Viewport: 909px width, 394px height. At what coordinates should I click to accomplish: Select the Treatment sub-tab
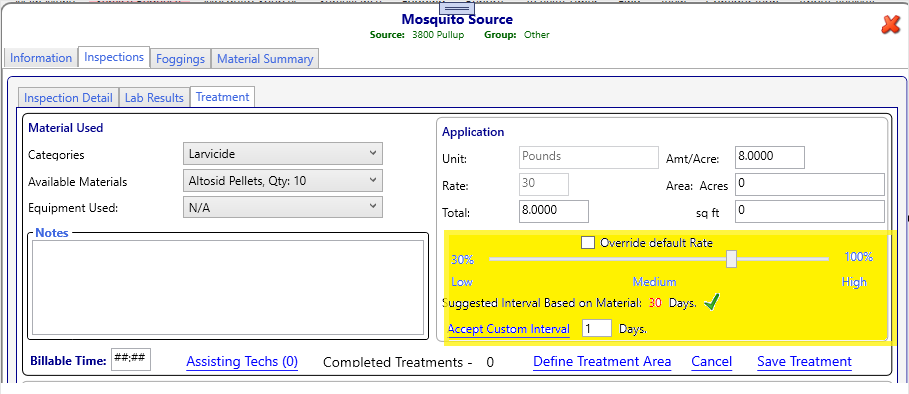[x=223, y=97]
